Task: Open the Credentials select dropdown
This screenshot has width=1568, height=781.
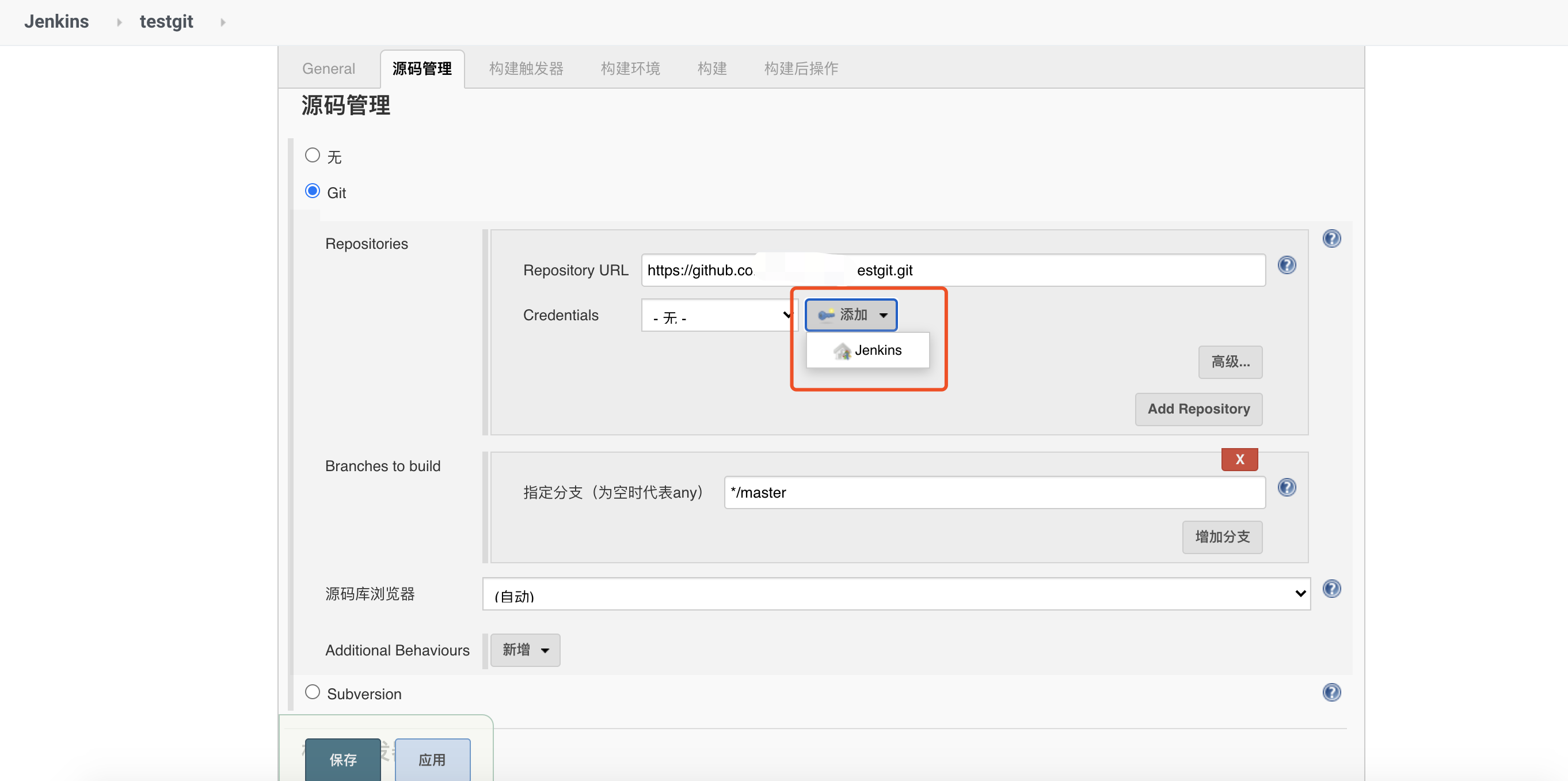Action: coord(719,316)
